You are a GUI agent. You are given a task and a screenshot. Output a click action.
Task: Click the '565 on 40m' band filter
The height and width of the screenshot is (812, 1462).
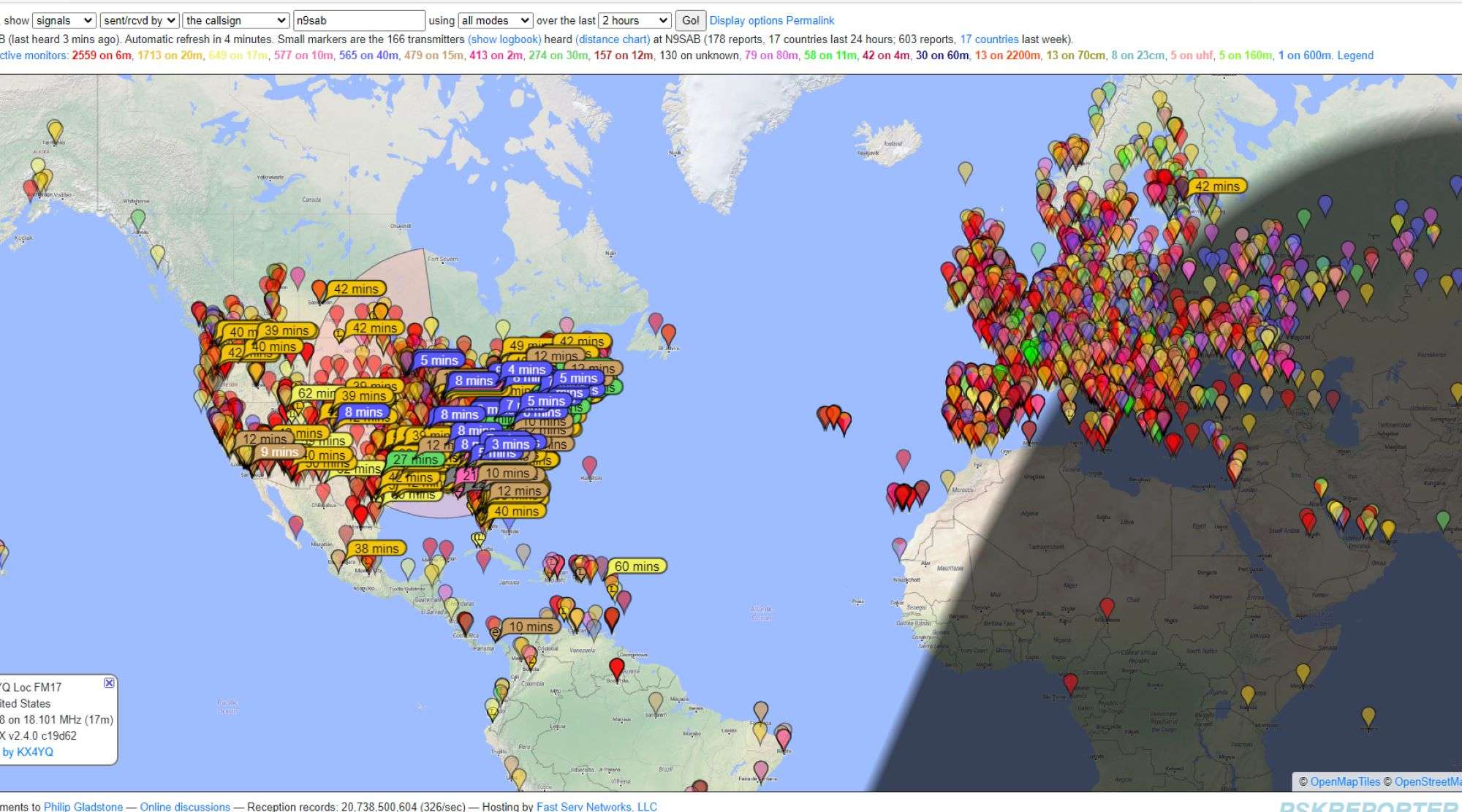coord(368,56)
